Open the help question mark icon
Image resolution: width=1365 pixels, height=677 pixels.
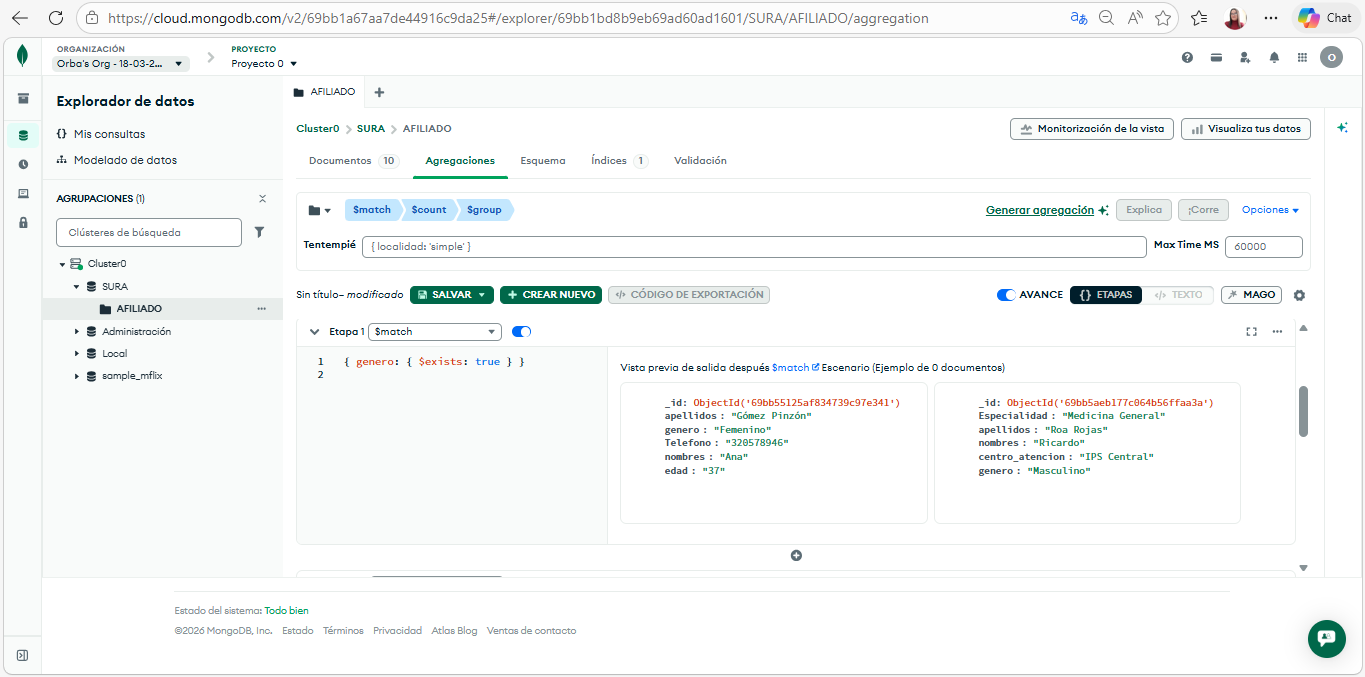click(1187, 58)
